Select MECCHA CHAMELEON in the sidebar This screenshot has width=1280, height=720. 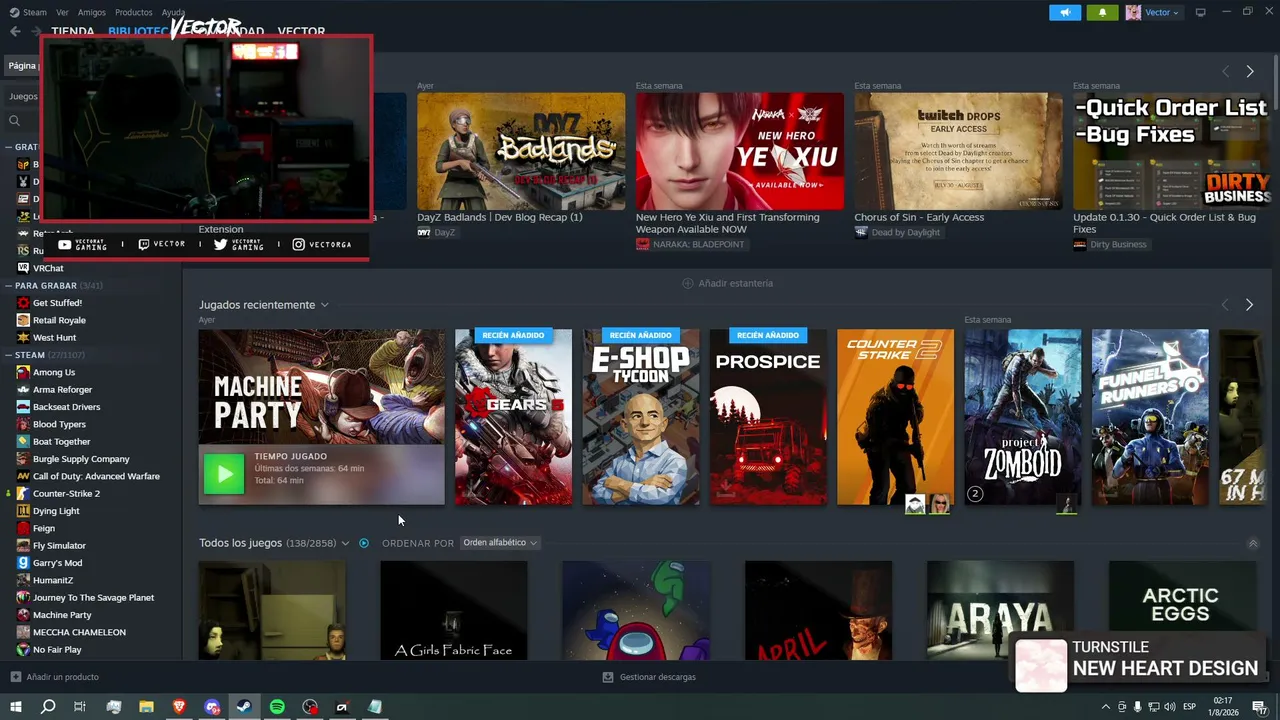[x=79, y=633]
